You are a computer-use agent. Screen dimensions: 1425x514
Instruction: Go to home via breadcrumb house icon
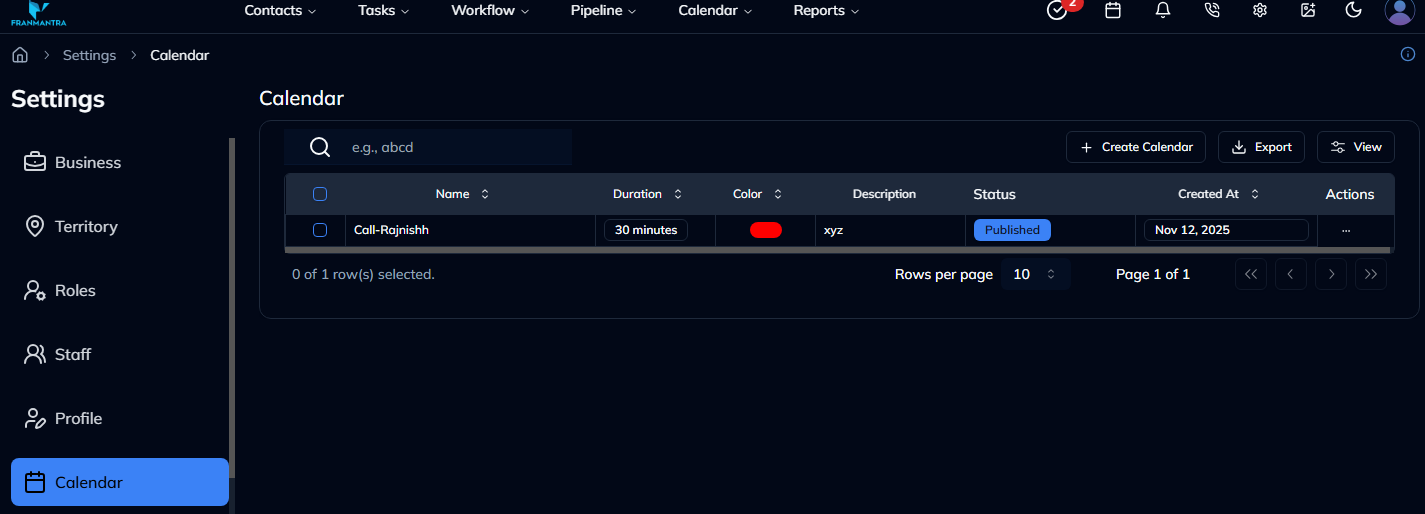pos(20,55)
